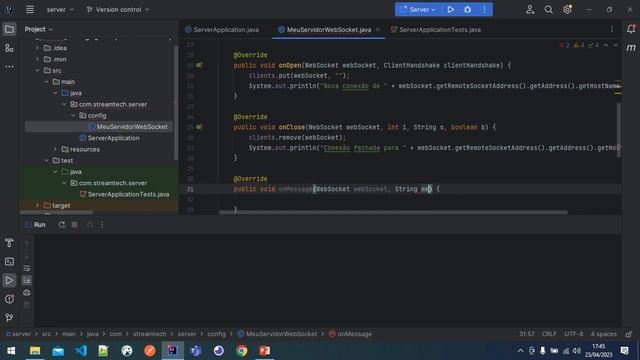
Task: Open IDE settings gear
Action: coord(567,9)
